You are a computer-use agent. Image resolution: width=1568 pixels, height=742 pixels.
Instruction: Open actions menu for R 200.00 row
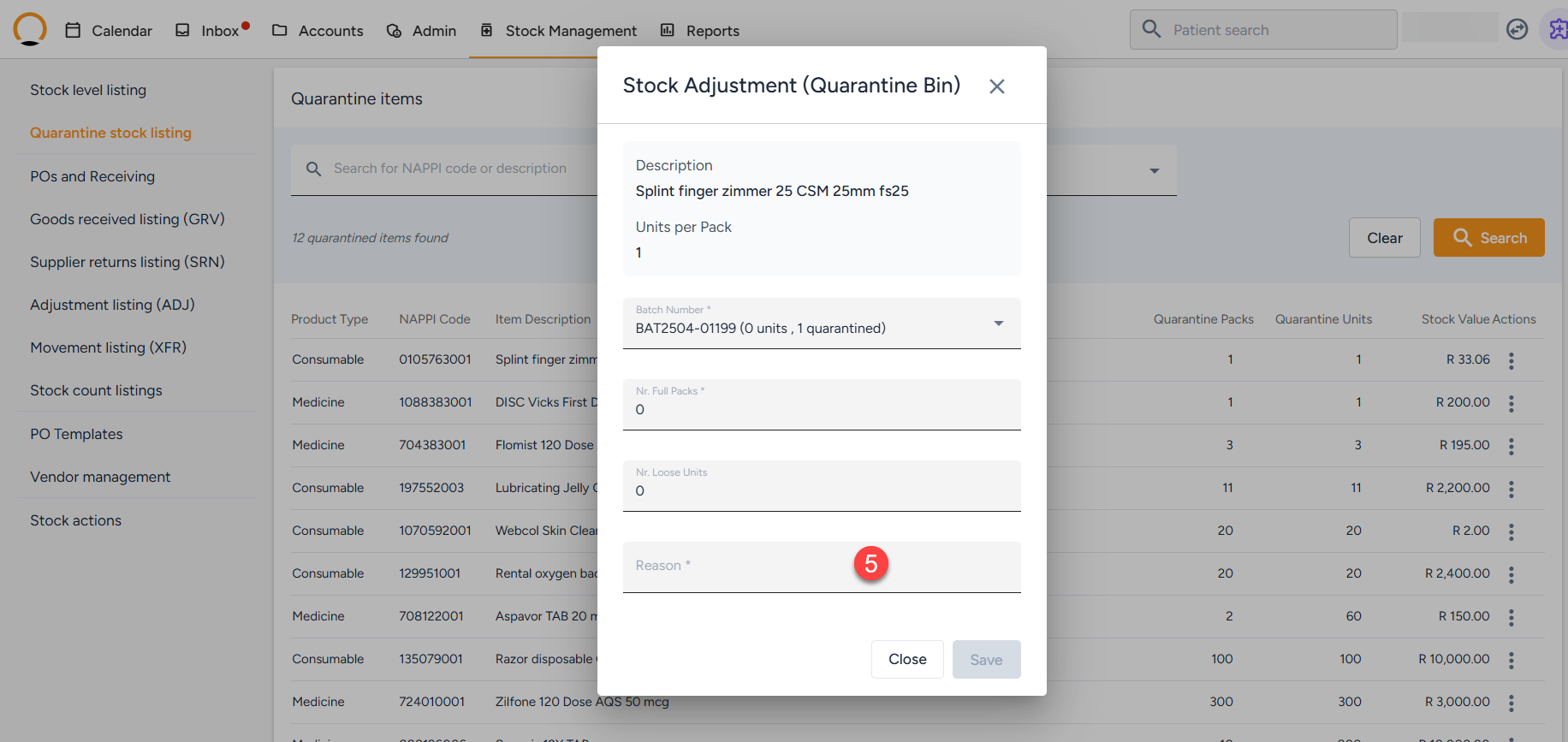tap(1511, 403)
